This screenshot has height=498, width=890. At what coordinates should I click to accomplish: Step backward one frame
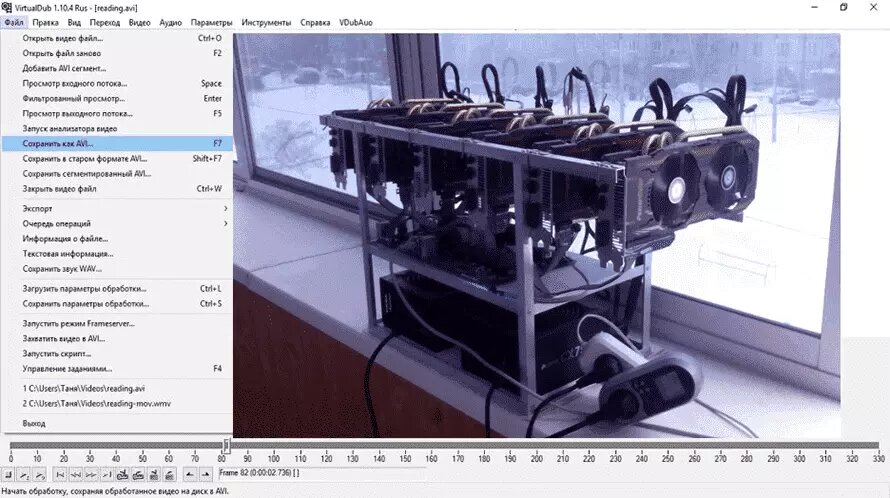(x=75, y=474)
